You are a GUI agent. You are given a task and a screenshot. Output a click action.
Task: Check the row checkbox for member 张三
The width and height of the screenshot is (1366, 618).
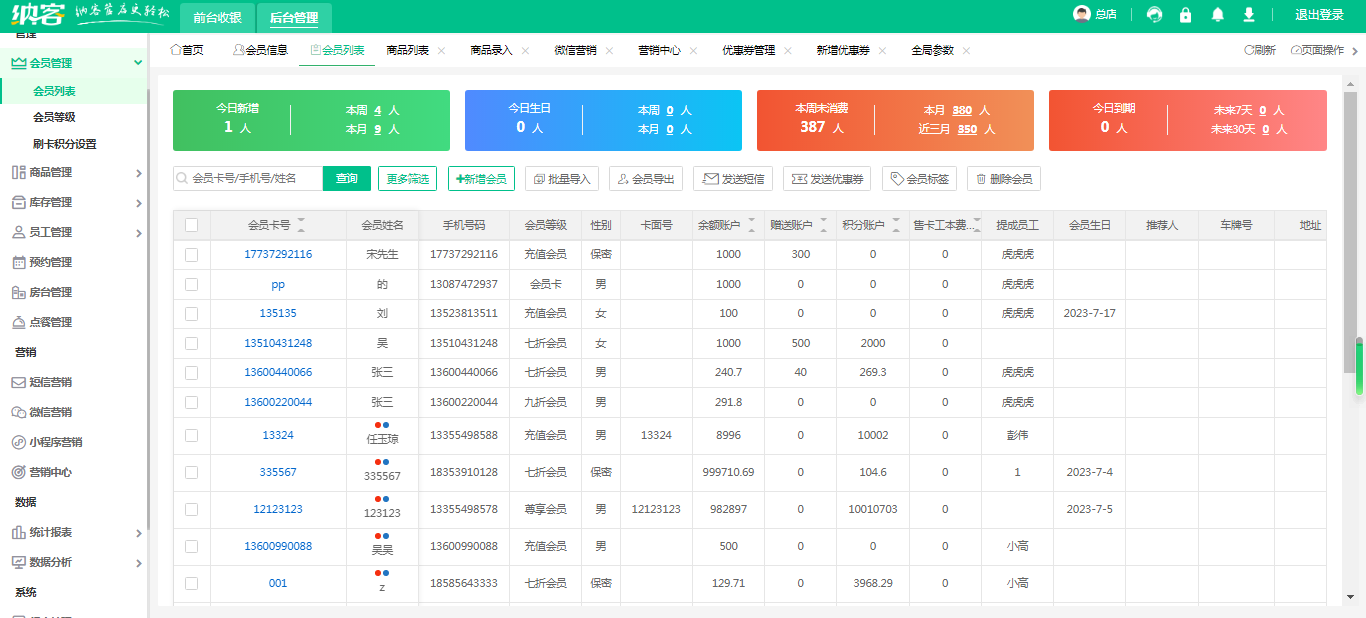[192, 372]
